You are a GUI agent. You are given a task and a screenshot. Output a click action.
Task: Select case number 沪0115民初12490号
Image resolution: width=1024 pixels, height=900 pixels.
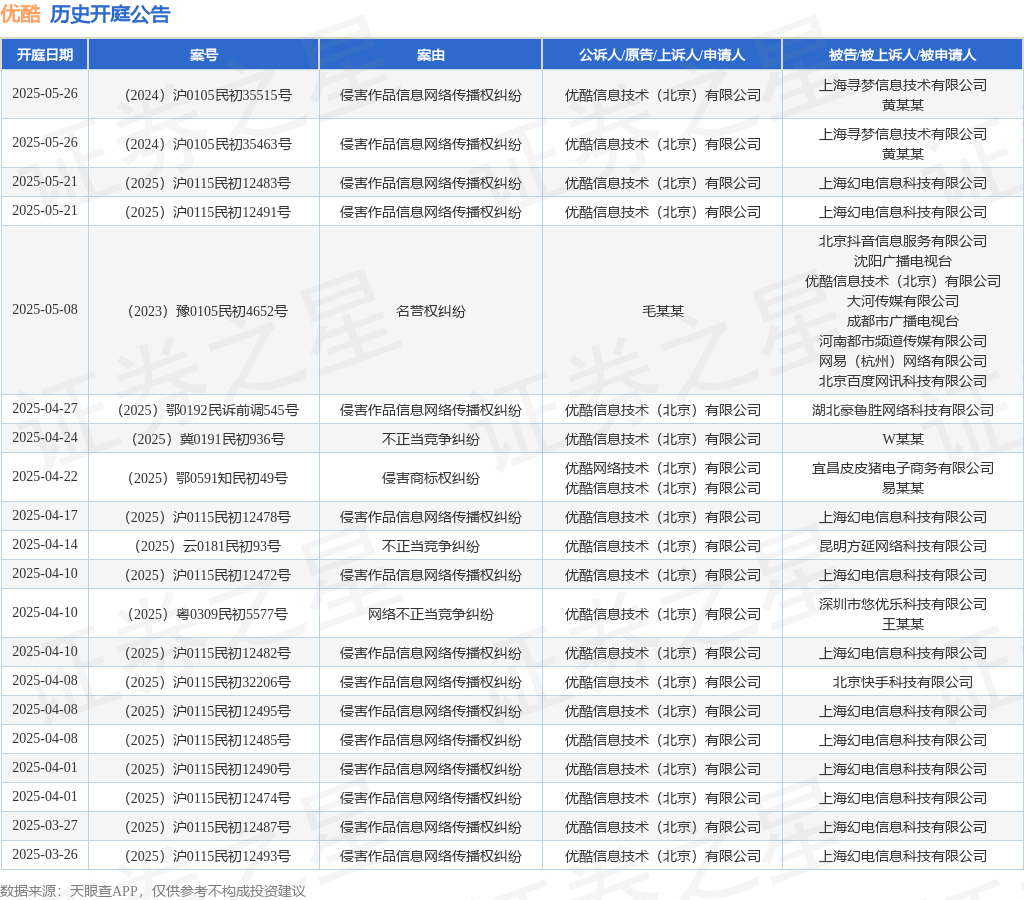(208, 769)
